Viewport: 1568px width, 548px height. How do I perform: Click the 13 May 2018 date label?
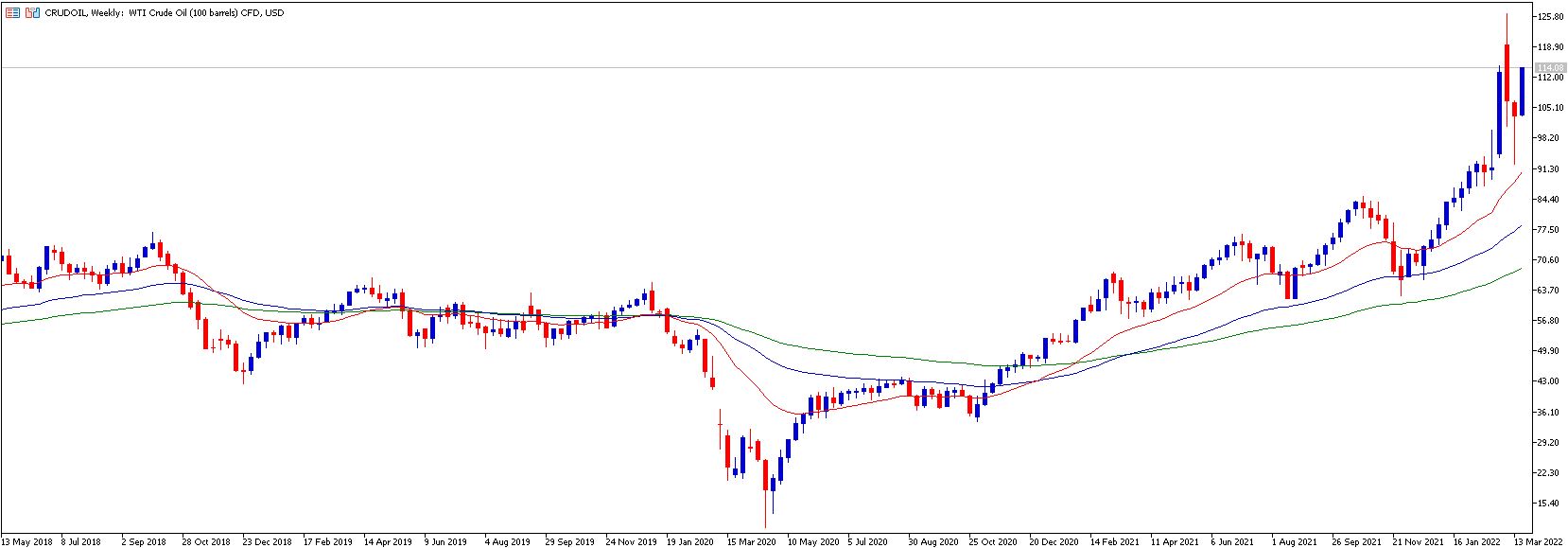click(x=26, y=542)
